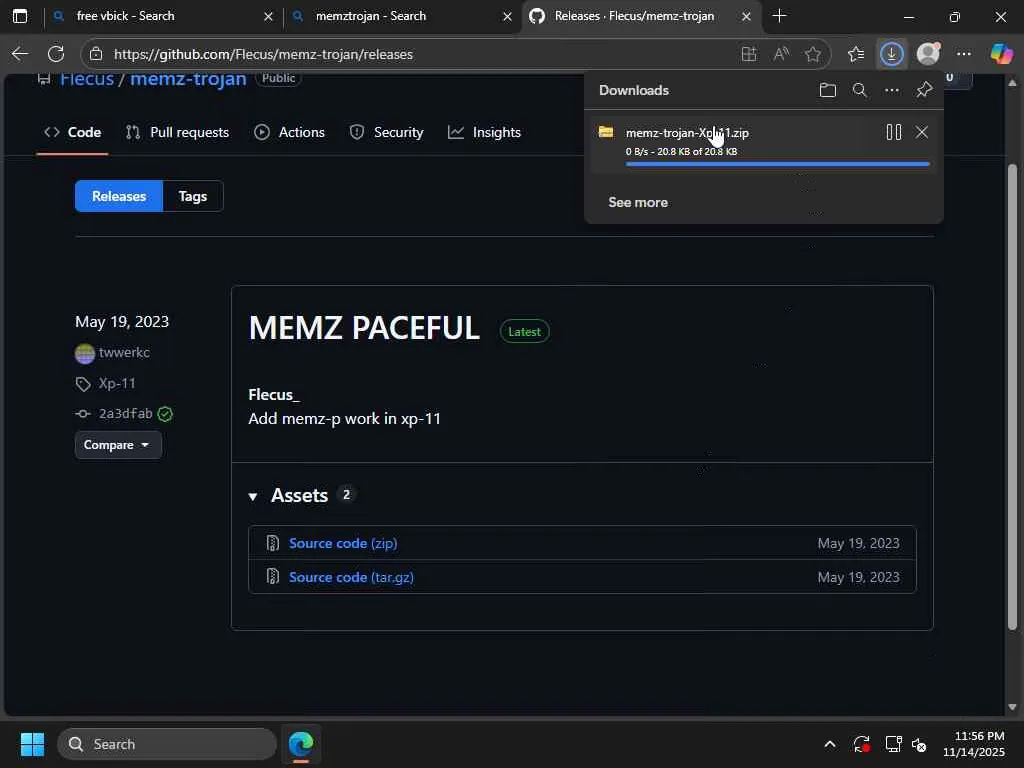The image size is (1024, 768).
Task: Open the muted volume tray icon
Action: [x=920, y=744]
